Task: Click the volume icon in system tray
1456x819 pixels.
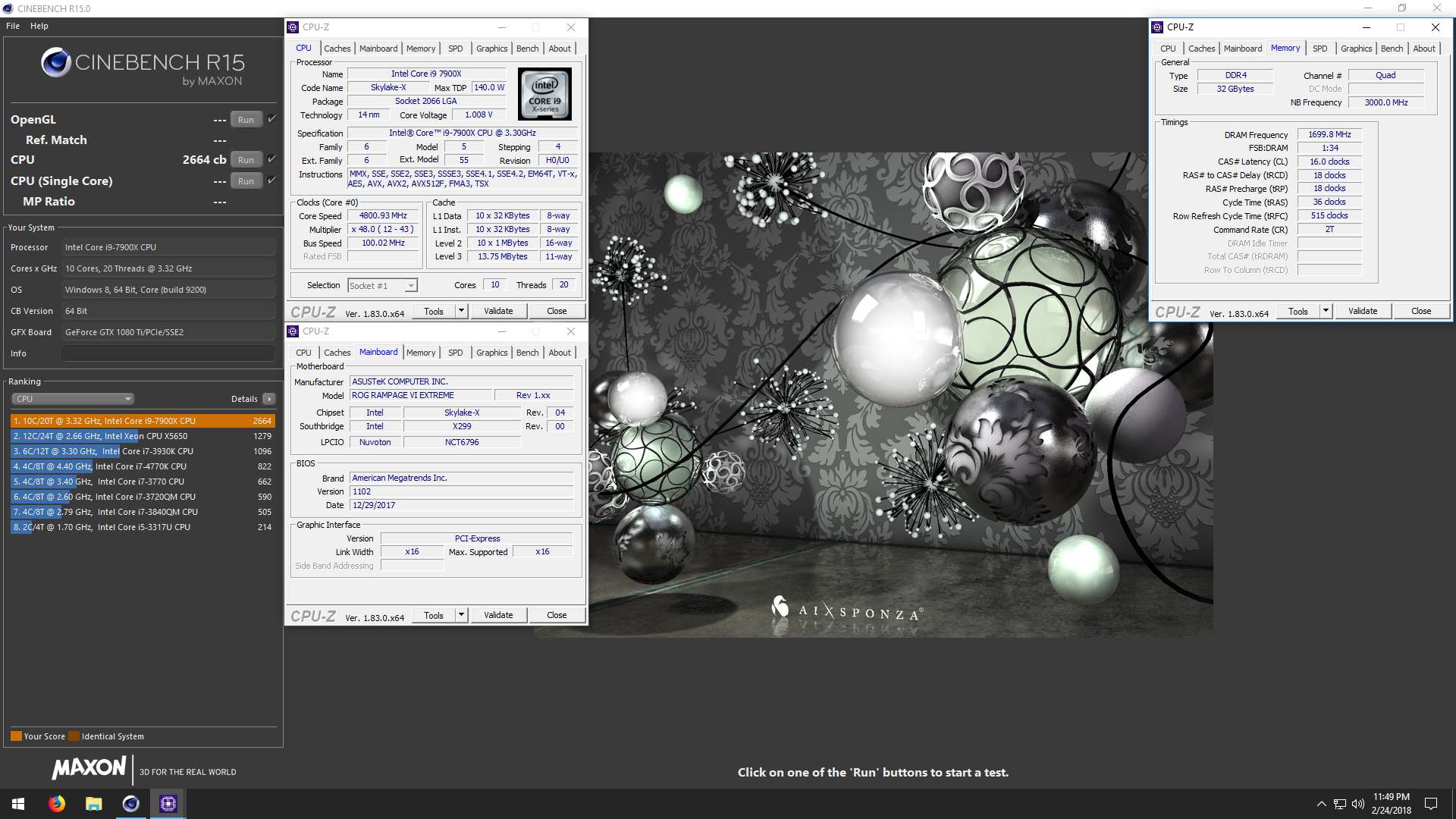Action: coord(1357,804)
